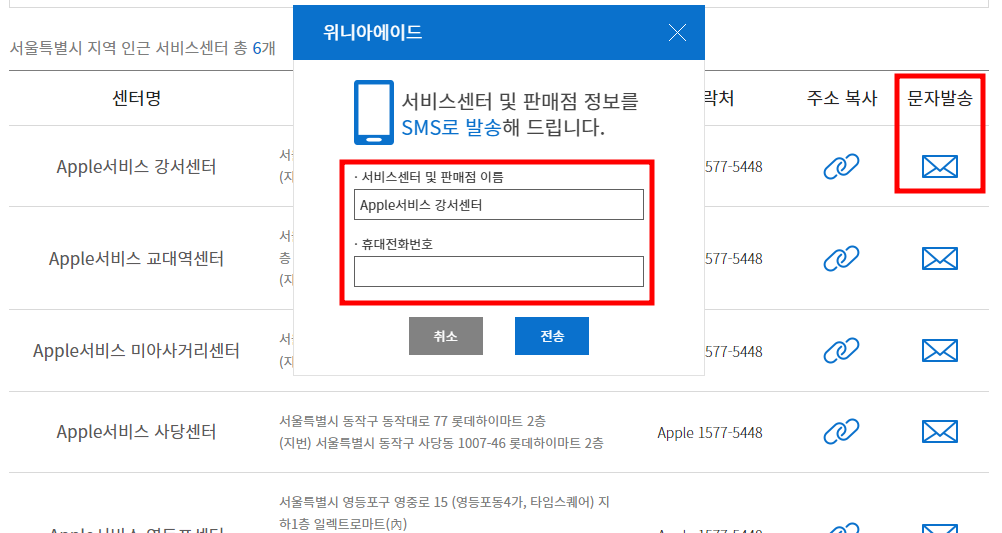This screenshot has height=533, width=1002.
Task: Copy address link icon for Apple서비스 사당센터
Action: coord(841,432)
